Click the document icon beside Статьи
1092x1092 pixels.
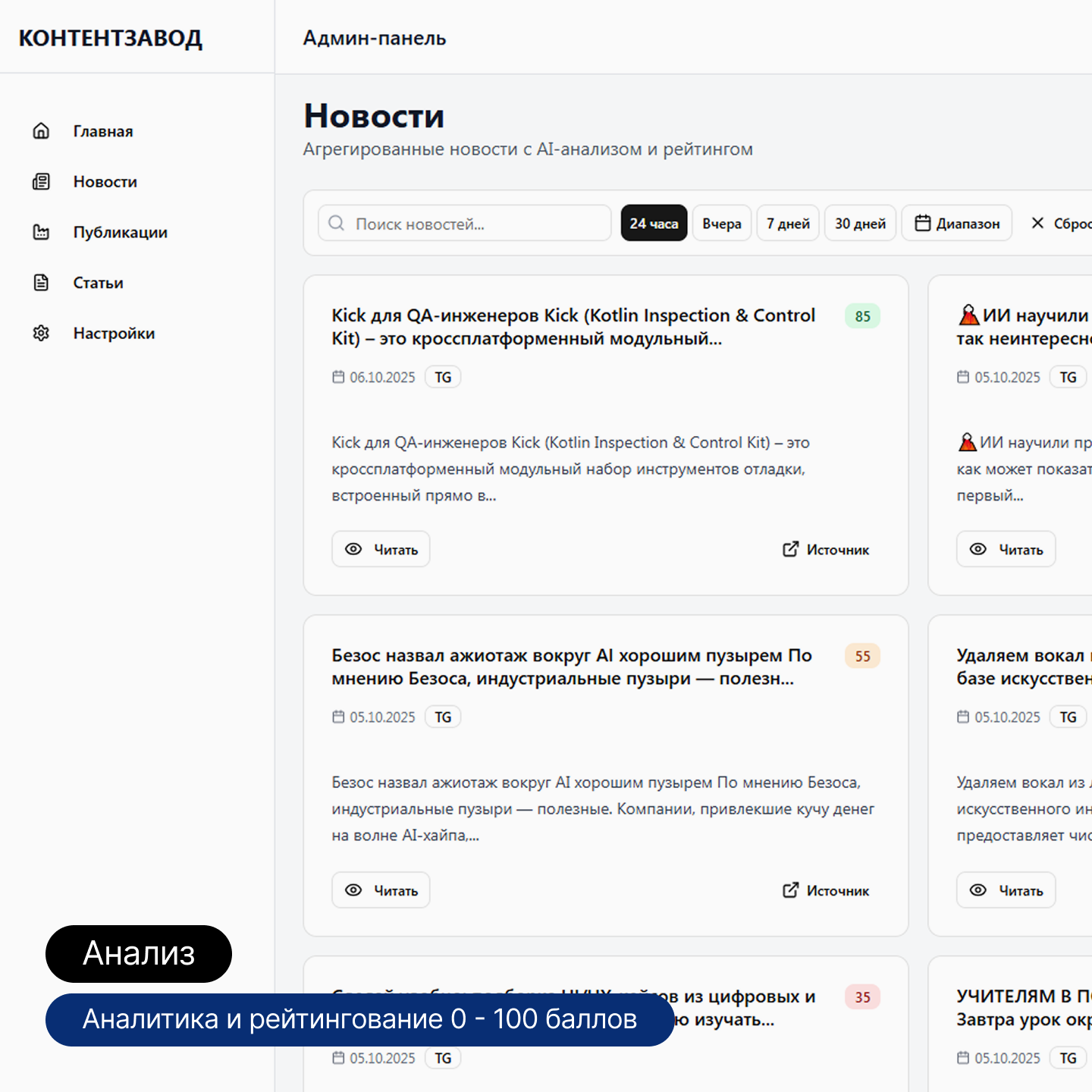[x=41, y=283]
